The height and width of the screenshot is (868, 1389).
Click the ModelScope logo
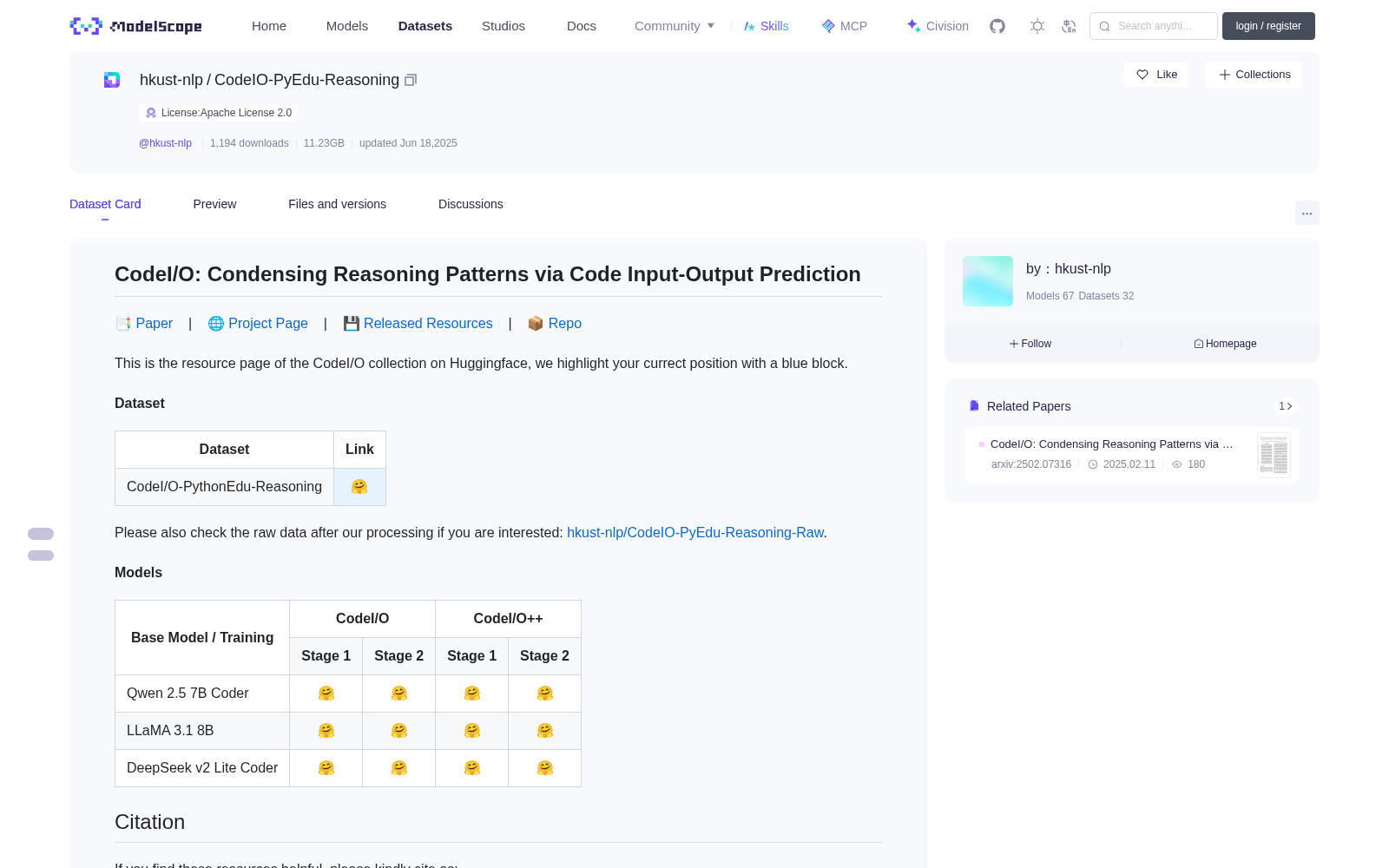[x=135, y=26]
